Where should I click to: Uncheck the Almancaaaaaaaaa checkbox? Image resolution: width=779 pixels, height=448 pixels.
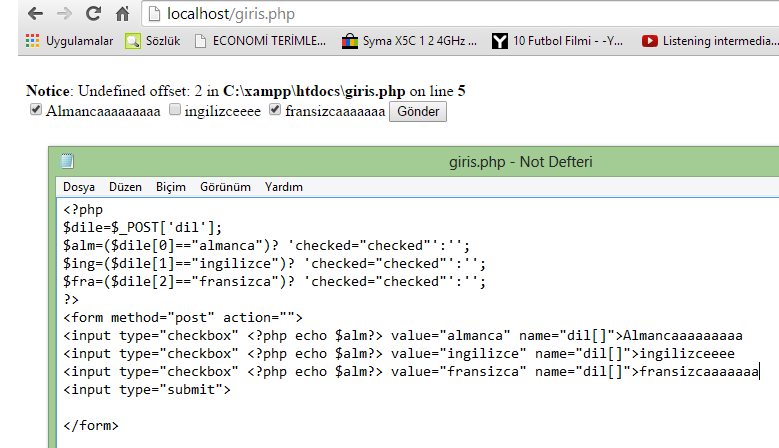[36, 110]
